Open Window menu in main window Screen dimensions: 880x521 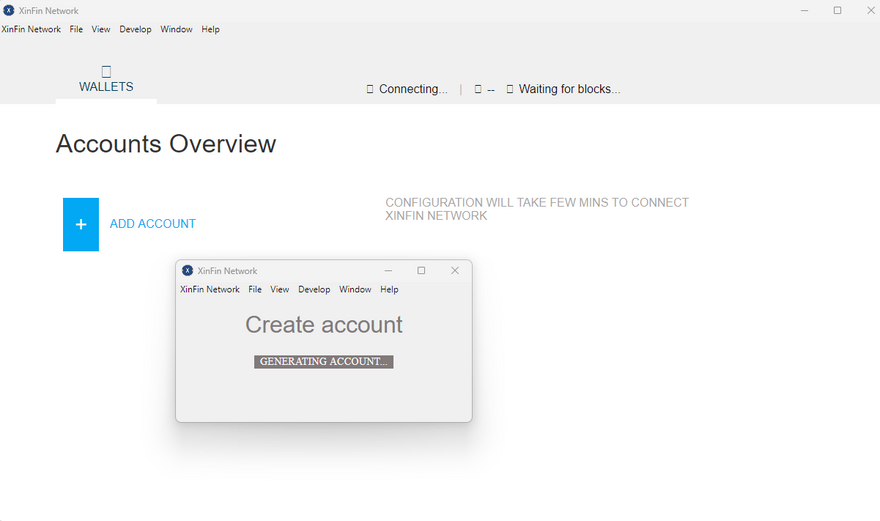tap(176, 29)
